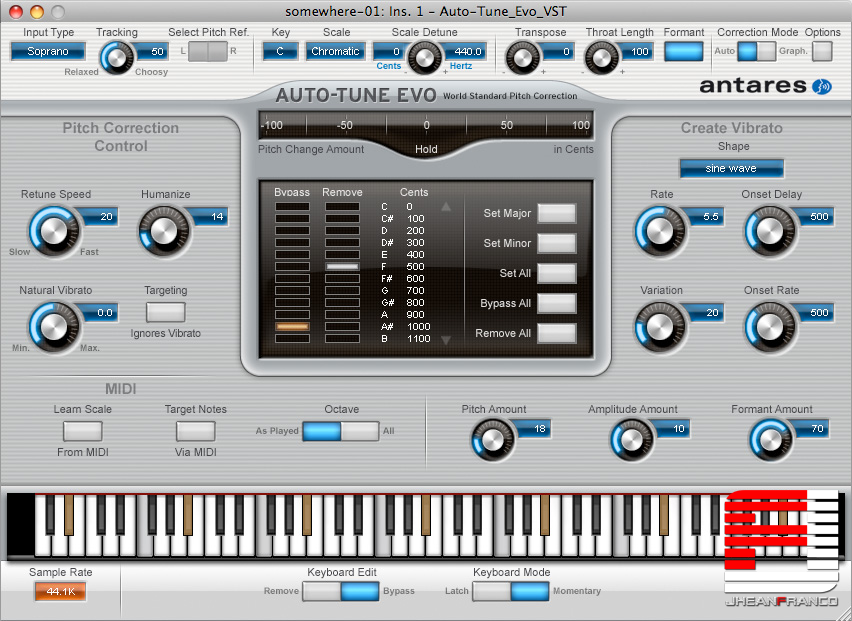
Task: Click the Throat Length value field 100
Action: point(637,52)
